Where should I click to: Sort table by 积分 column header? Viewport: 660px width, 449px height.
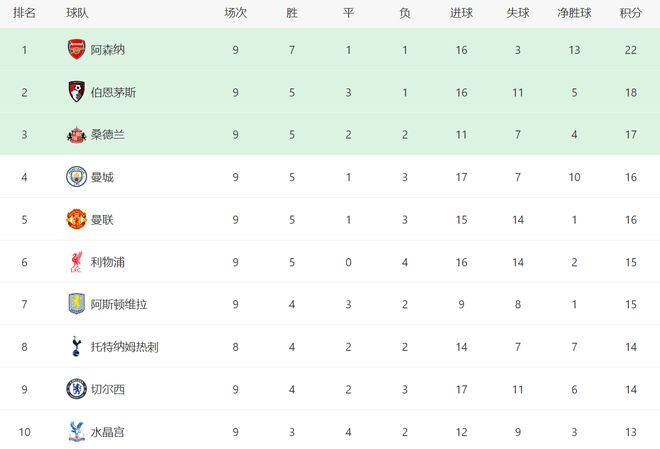click(630, 13)
